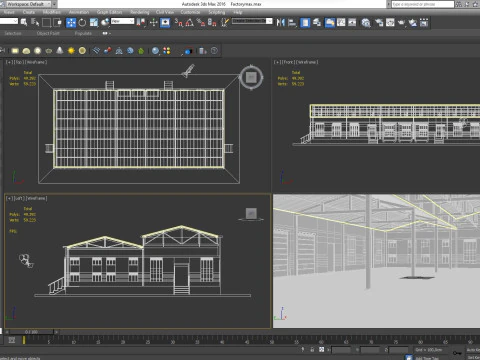This screenshot has height=360, width=480.
Task: Click the Set Key button
Action: click(473, 357)
